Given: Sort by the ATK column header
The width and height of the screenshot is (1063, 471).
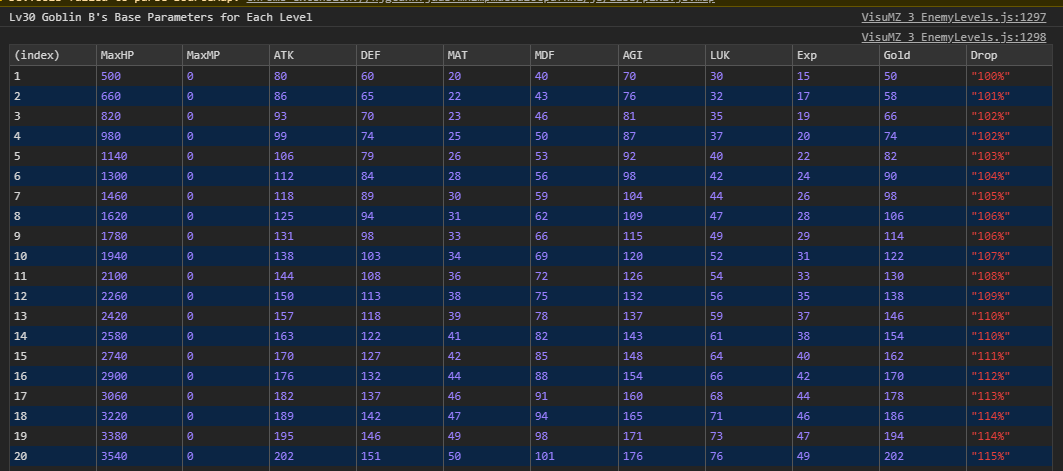Looking at the screenshot, I should (x=283, y=55).
